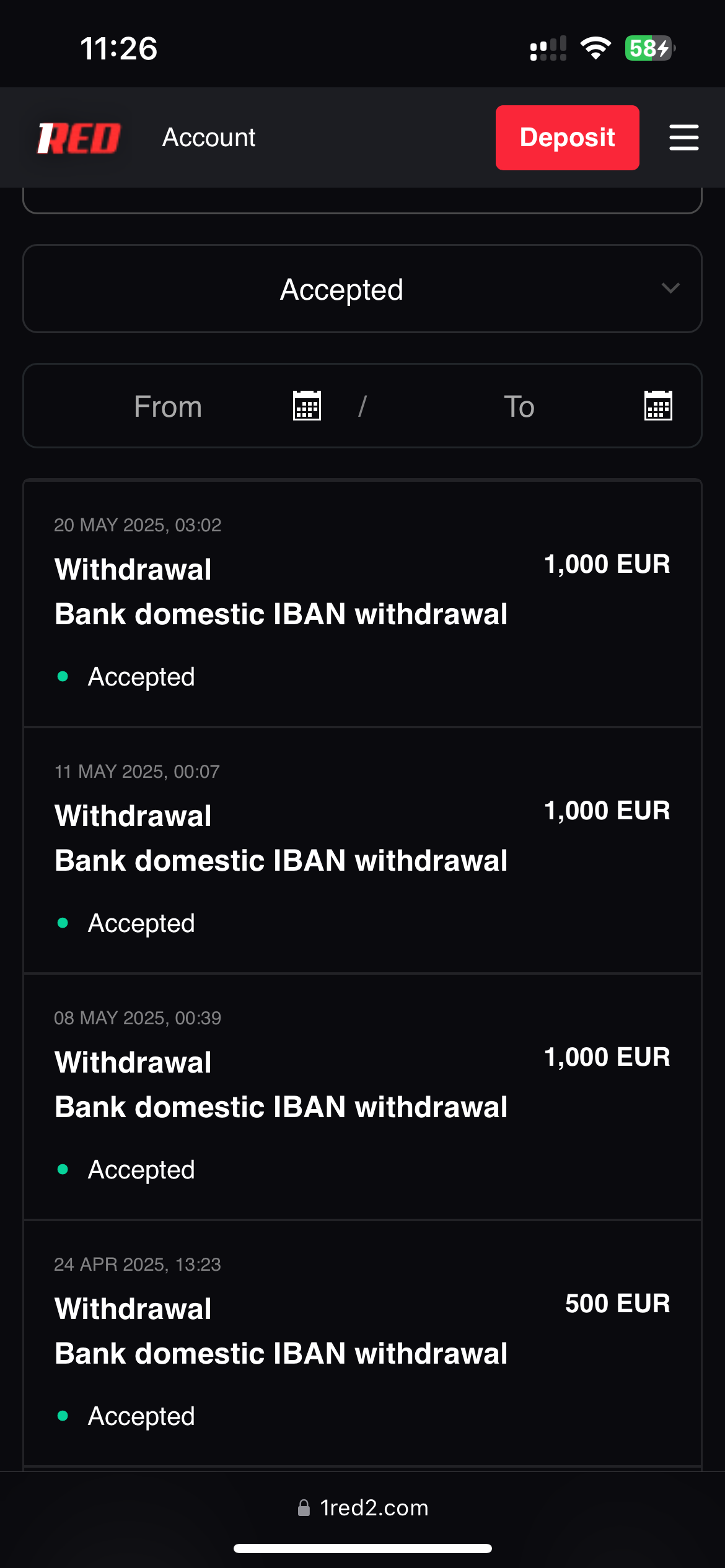Tap the cellular signal bars icon
This screenshot has width=725, height=1568.
[x=548, y=48]
